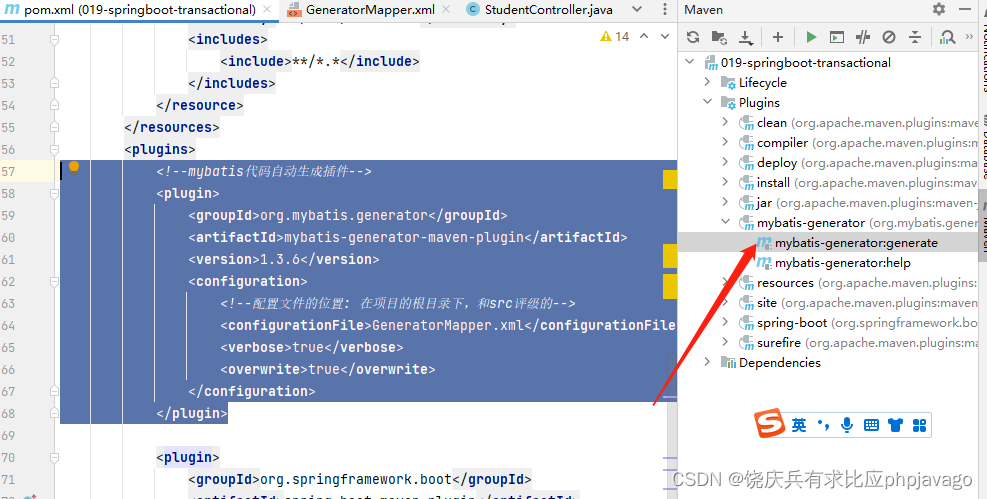This screenshot has width=987, height=499.
Task: Click yellow warning stripe beside line 62
Action: coord(670,286)
